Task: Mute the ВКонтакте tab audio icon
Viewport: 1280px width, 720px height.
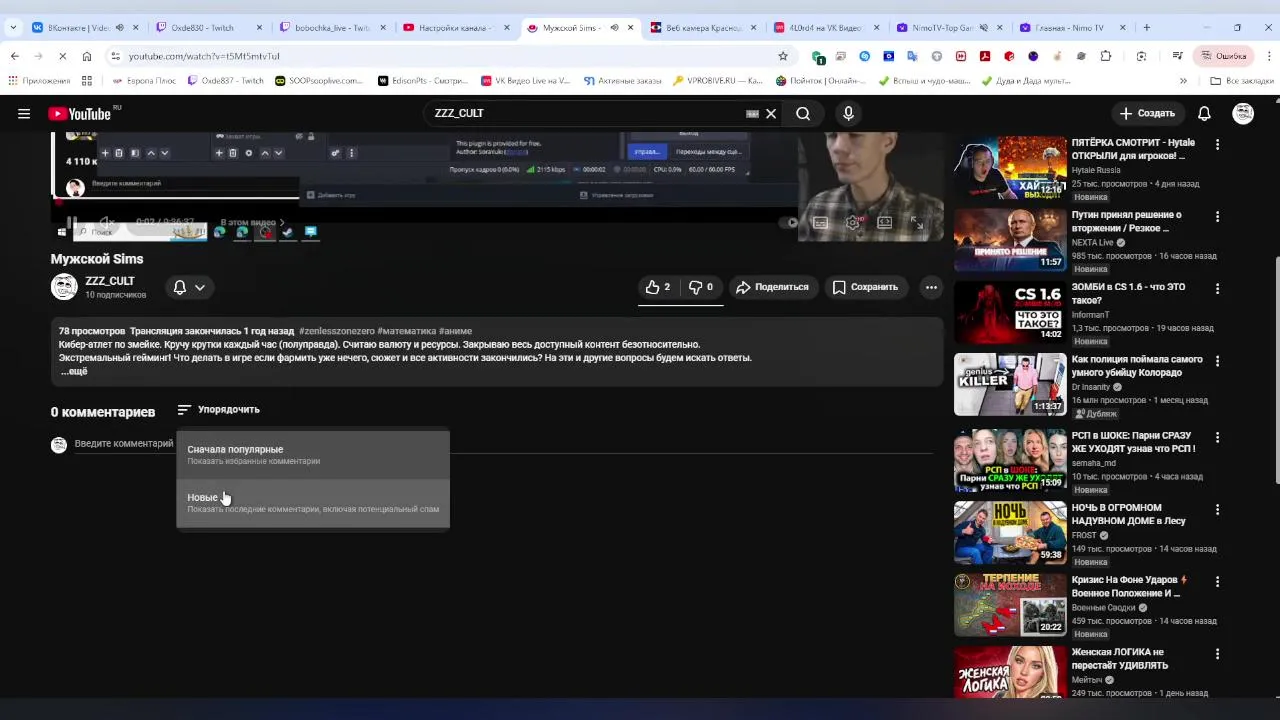Action: tap(119, 28)
